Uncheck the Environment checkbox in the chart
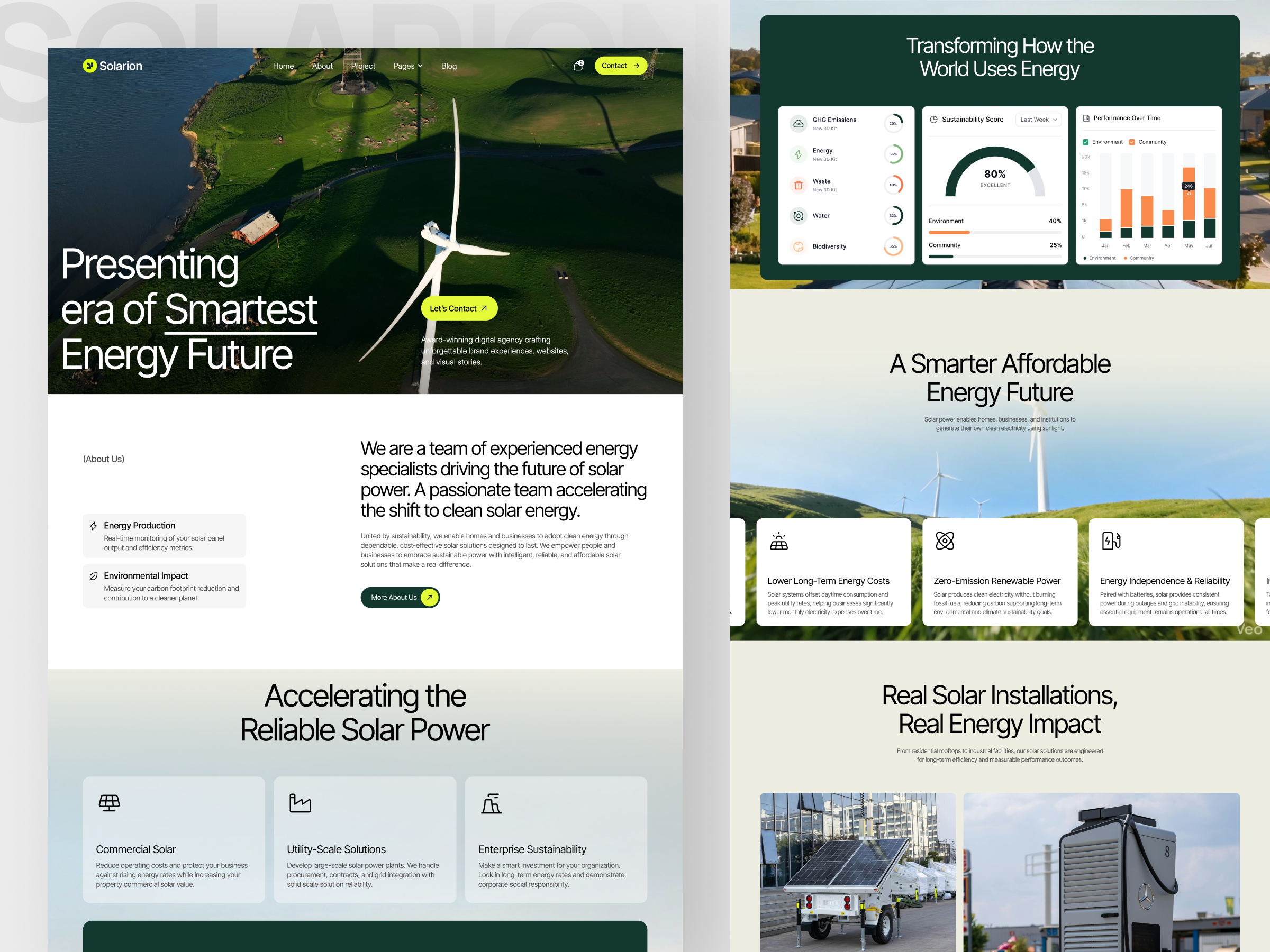Screen dimensions: 1270x952 click(1085, 142)
